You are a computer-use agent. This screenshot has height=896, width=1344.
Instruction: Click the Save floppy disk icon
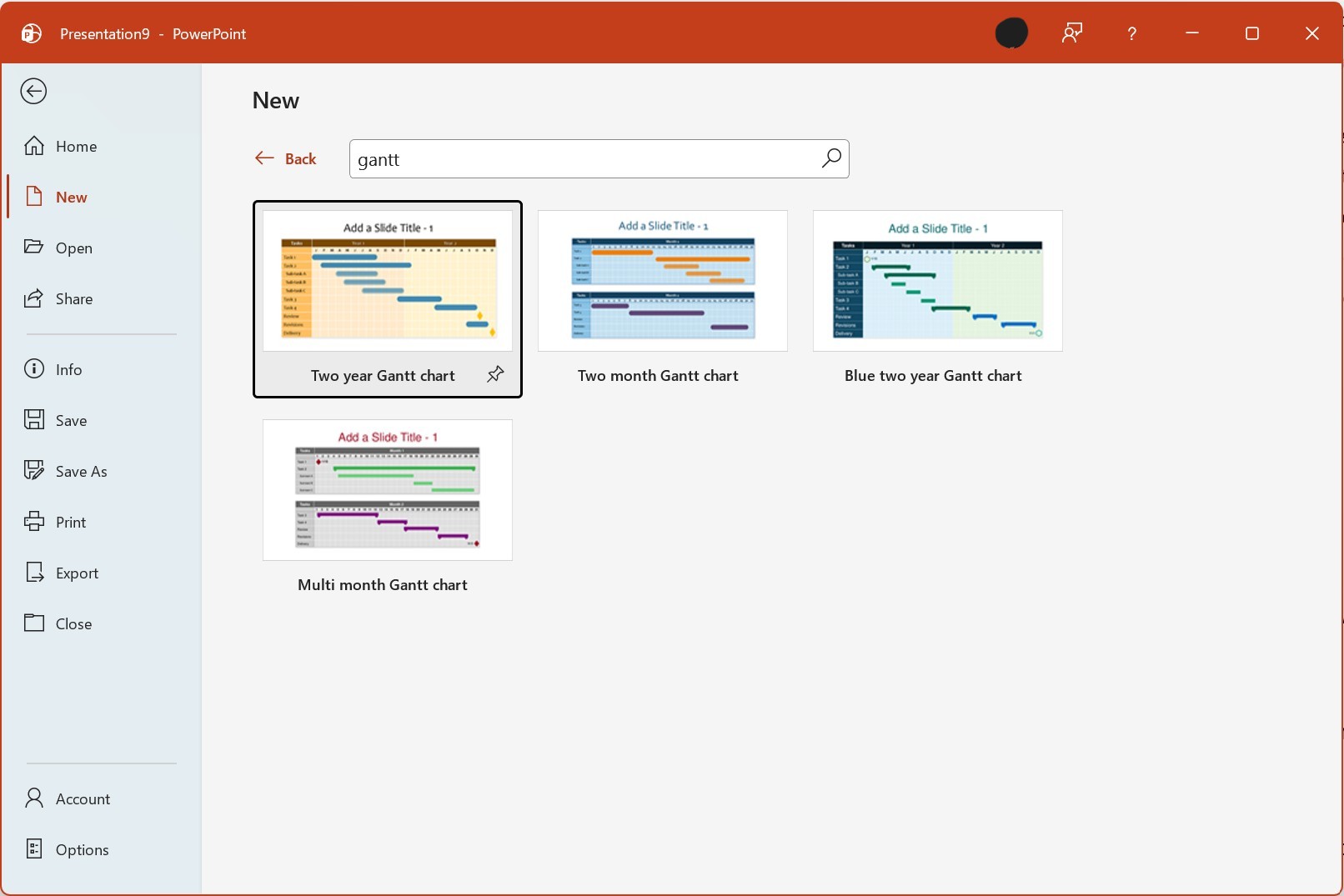(34, 419)
